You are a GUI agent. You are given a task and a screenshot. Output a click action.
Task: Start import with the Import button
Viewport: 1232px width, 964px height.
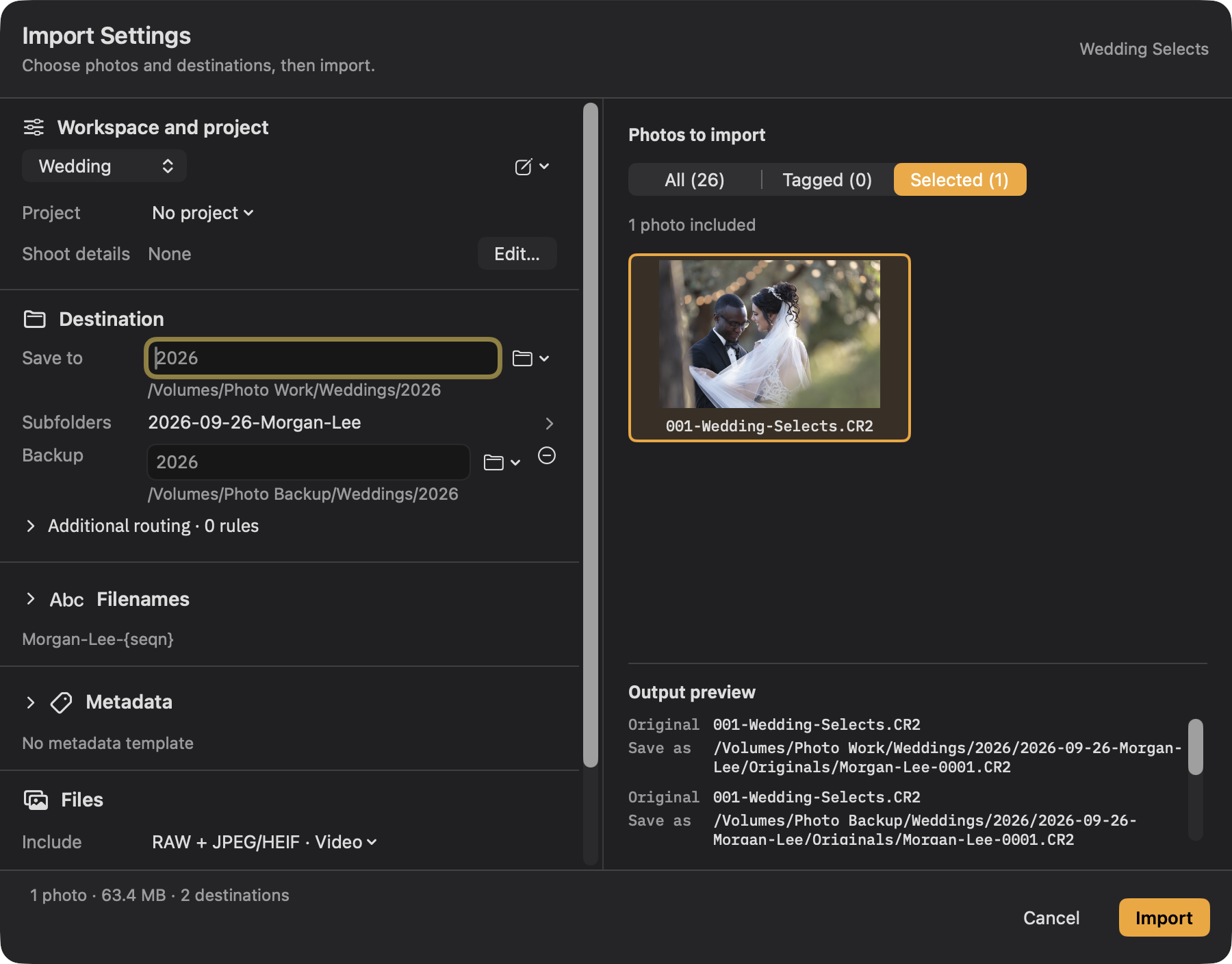[x=1164, y=917]
